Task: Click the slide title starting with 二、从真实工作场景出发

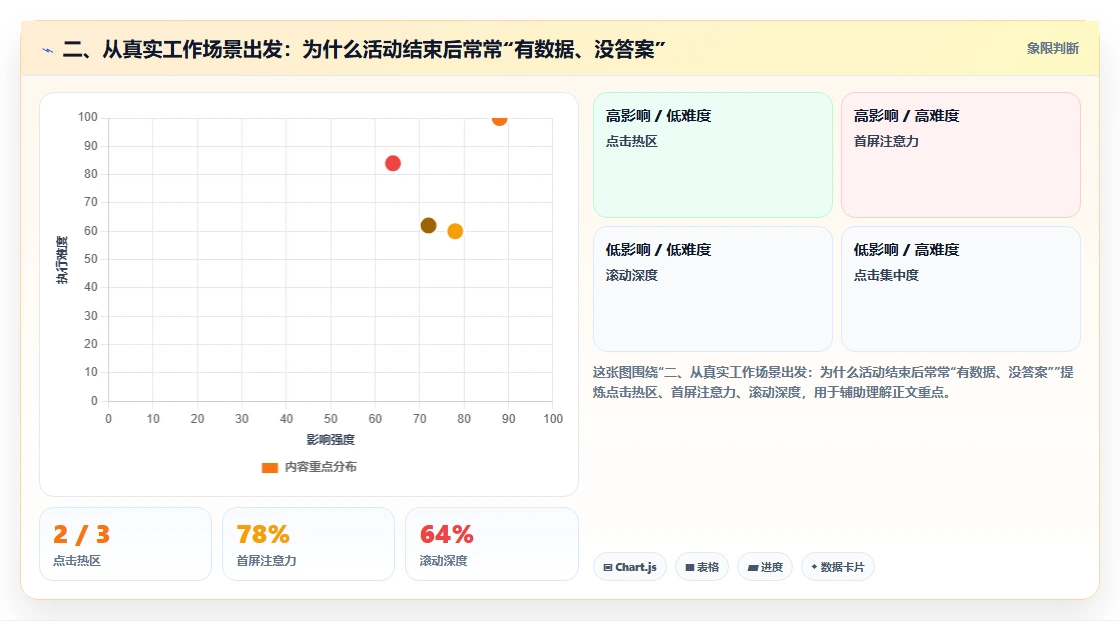Action: tap(364, 50)
